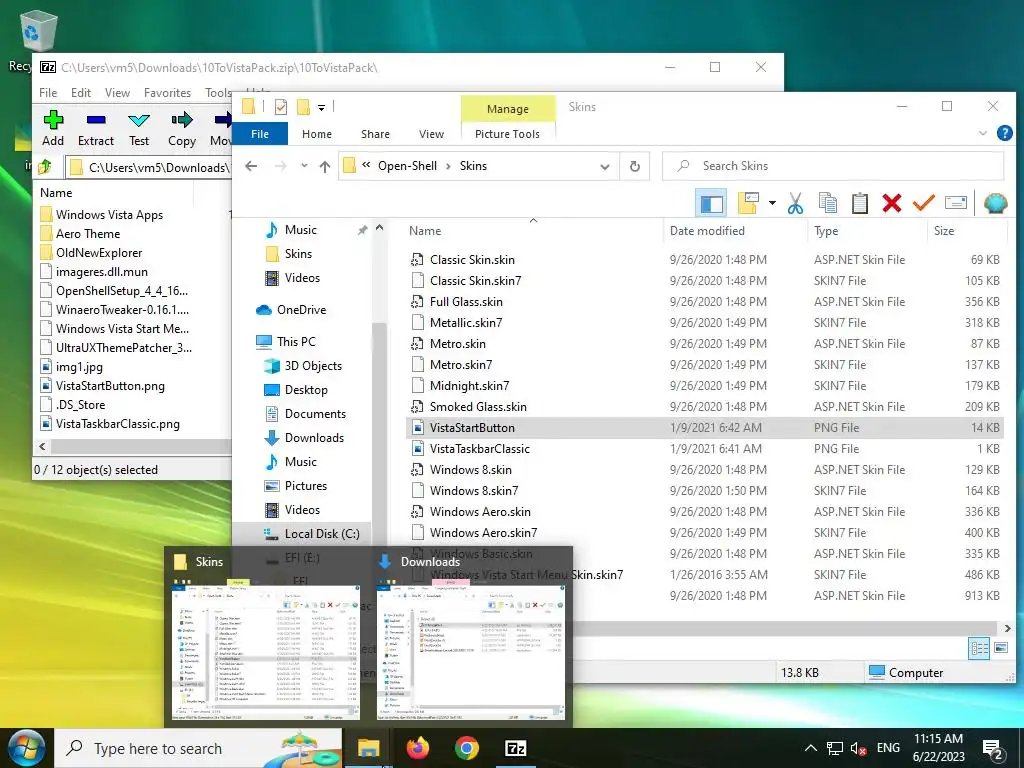Open the File tab in Skins window

pos(260,134)
